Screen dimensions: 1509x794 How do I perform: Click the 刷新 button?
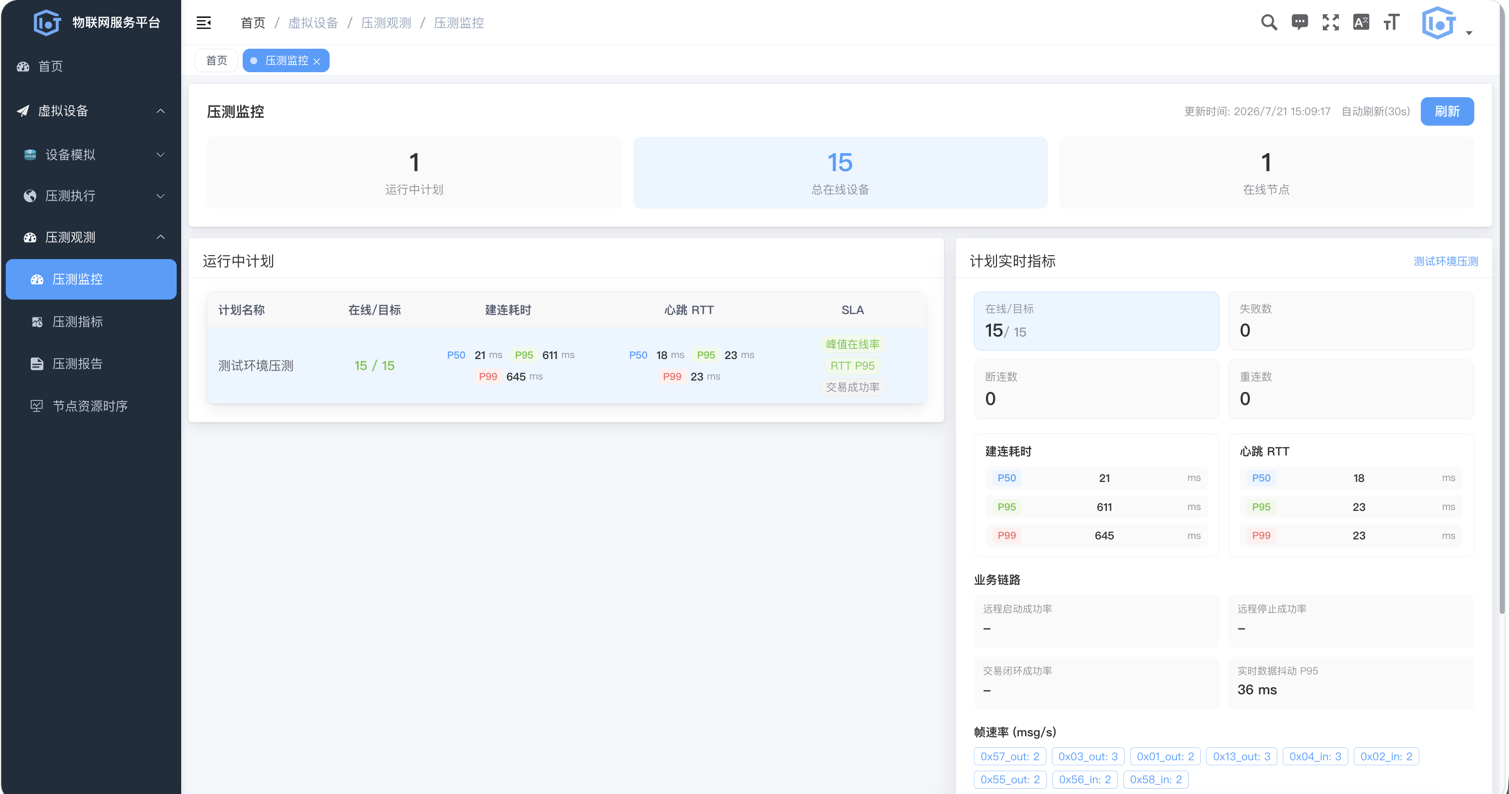1446,111
